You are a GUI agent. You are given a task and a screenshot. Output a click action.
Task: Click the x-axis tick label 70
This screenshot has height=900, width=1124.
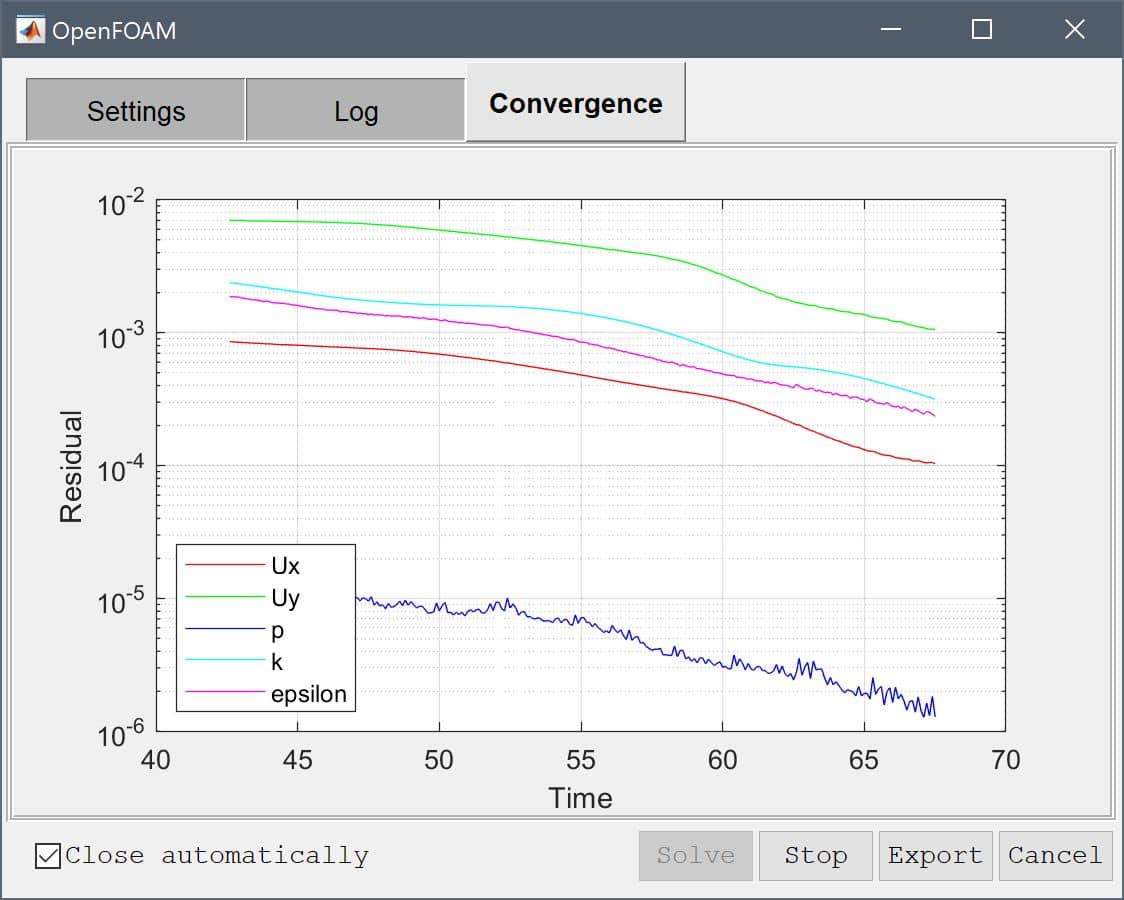point(1005,760)
